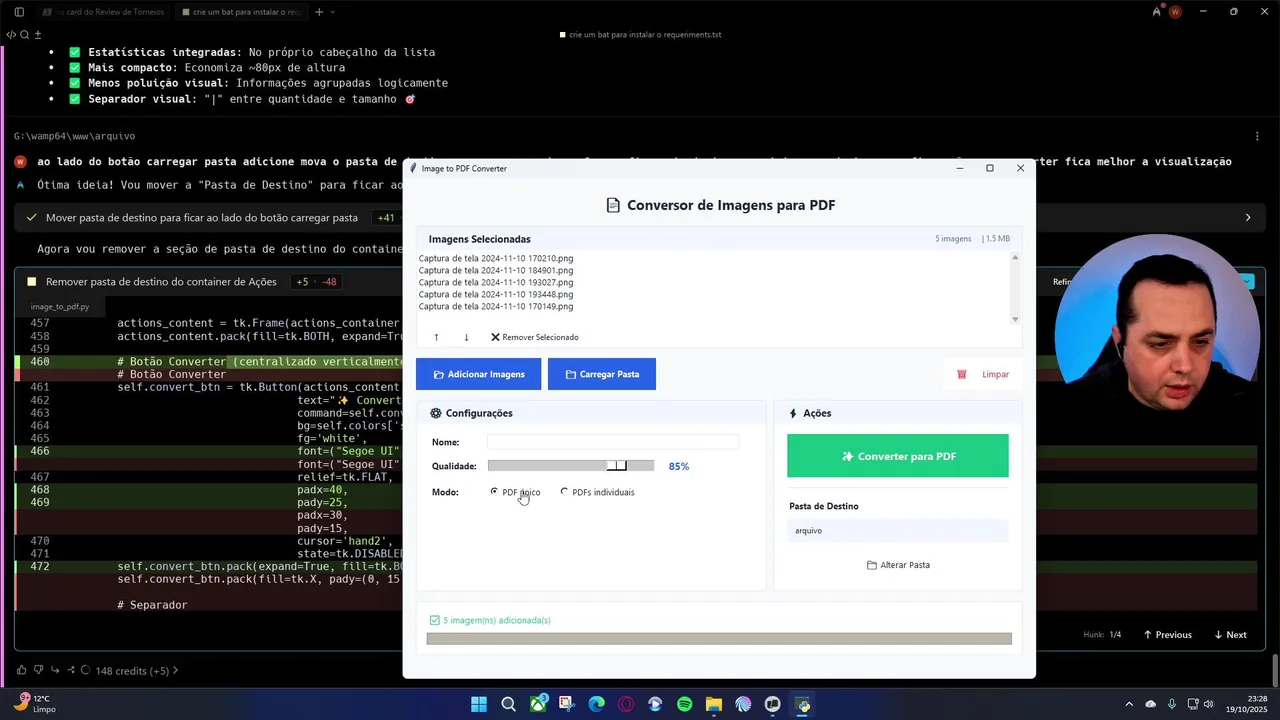Show hidden system tray icons chevron

point(1129,704)
